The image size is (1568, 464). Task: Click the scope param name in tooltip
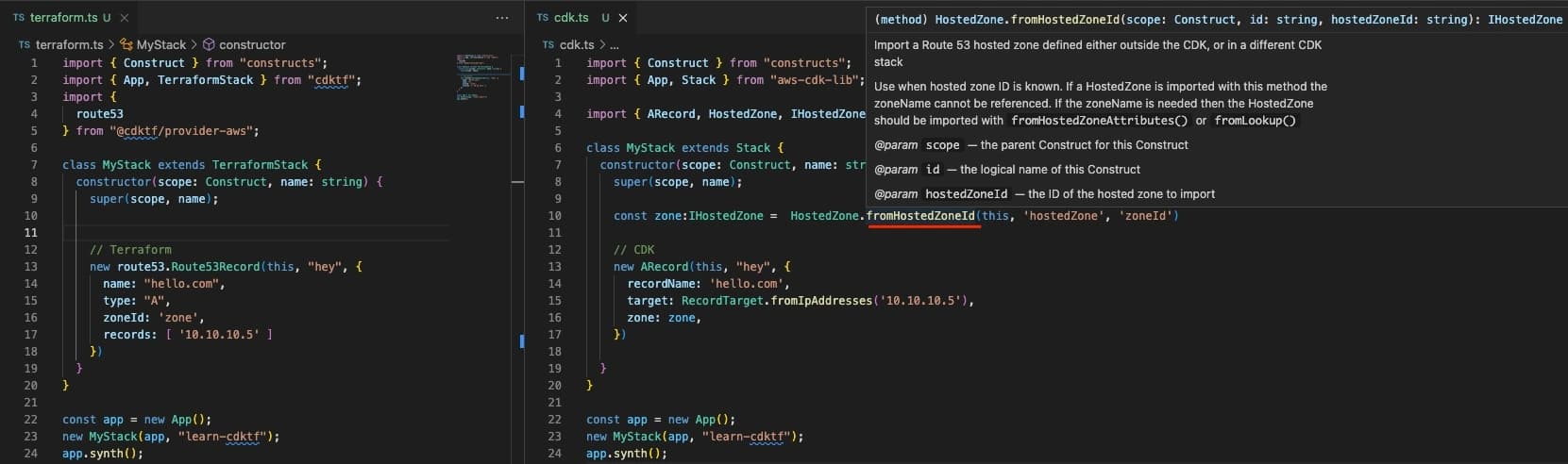[x=942, y=145]
